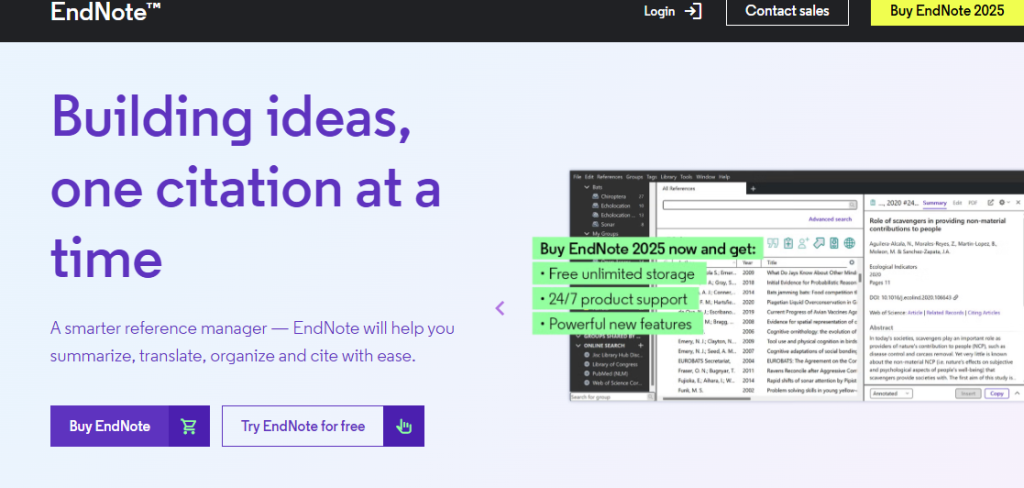Select the Edit tab in reference panel
Image resolution: width=1024 pixels, height=488 pixels.
(x=957, y=203)
